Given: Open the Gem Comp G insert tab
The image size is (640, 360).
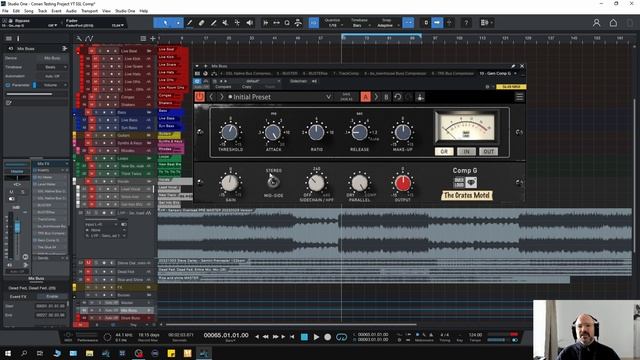Looking at the screenshot, I should pos(495,73).
